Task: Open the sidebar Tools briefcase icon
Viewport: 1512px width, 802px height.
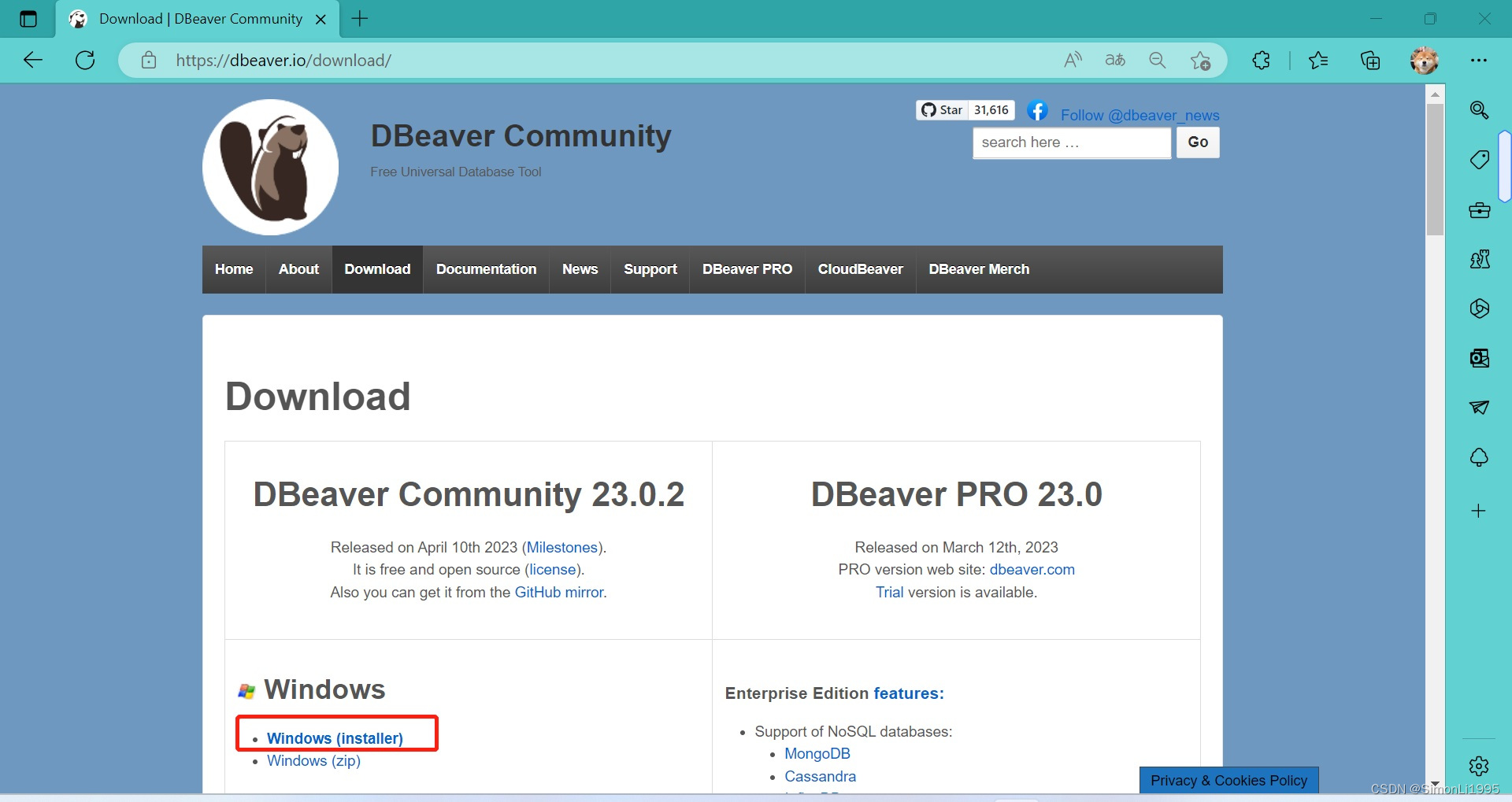Action: click(x=1479, y=210)
